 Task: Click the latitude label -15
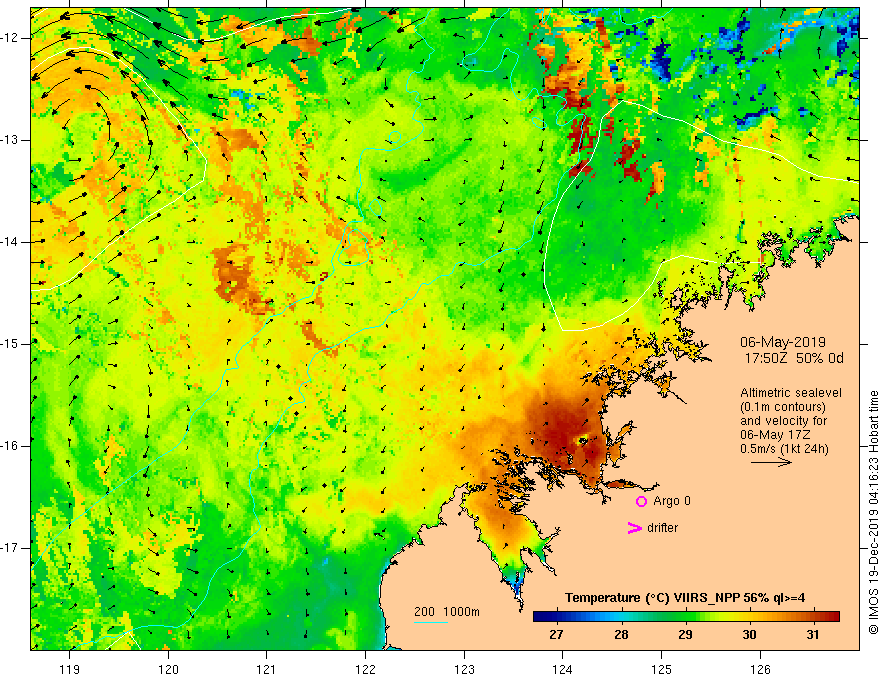click(10, 344)
